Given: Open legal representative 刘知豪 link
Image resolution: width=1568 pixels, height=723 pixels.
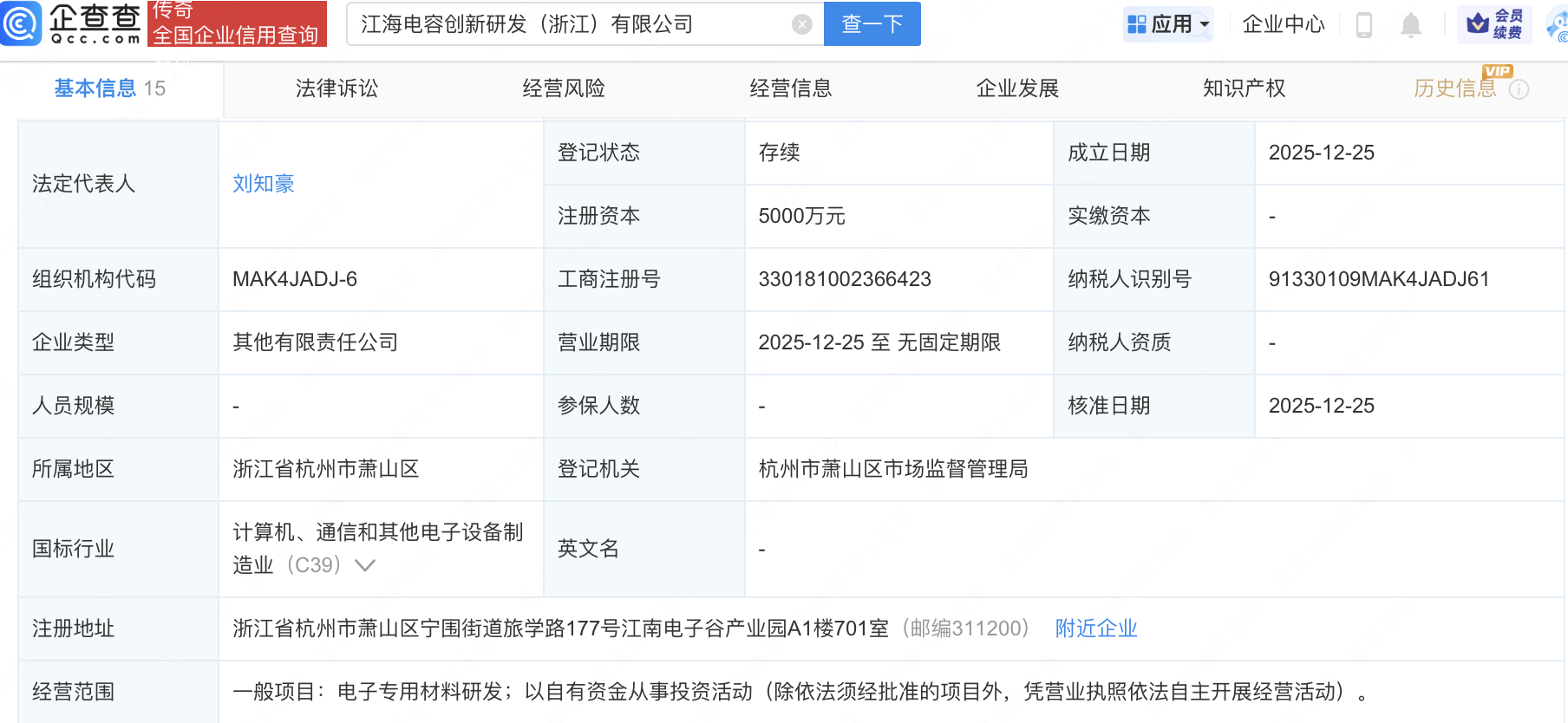Looking at the screenshot, I should point(264,184).
